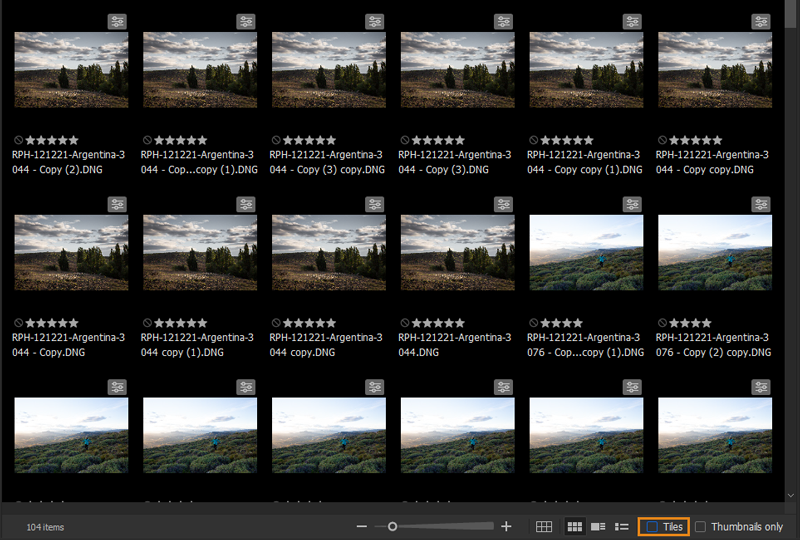
Task: Click the scrollbar down arrow
Action: (791, 496)
